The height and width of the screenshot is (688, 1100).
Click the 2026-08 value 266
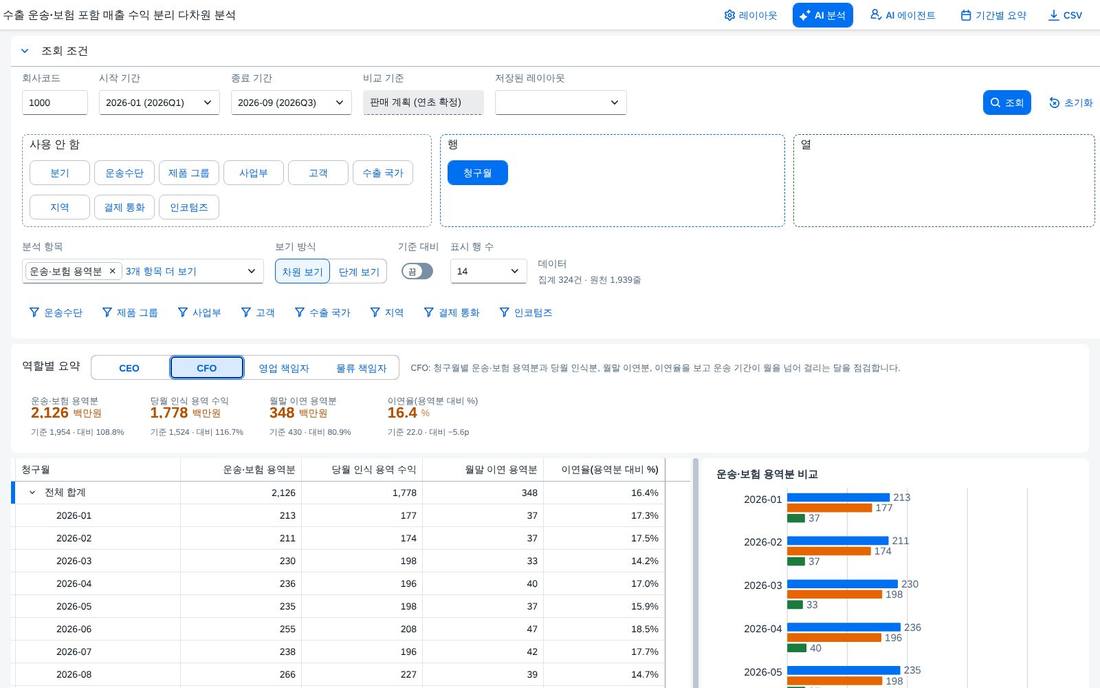[x=287, y=675]
